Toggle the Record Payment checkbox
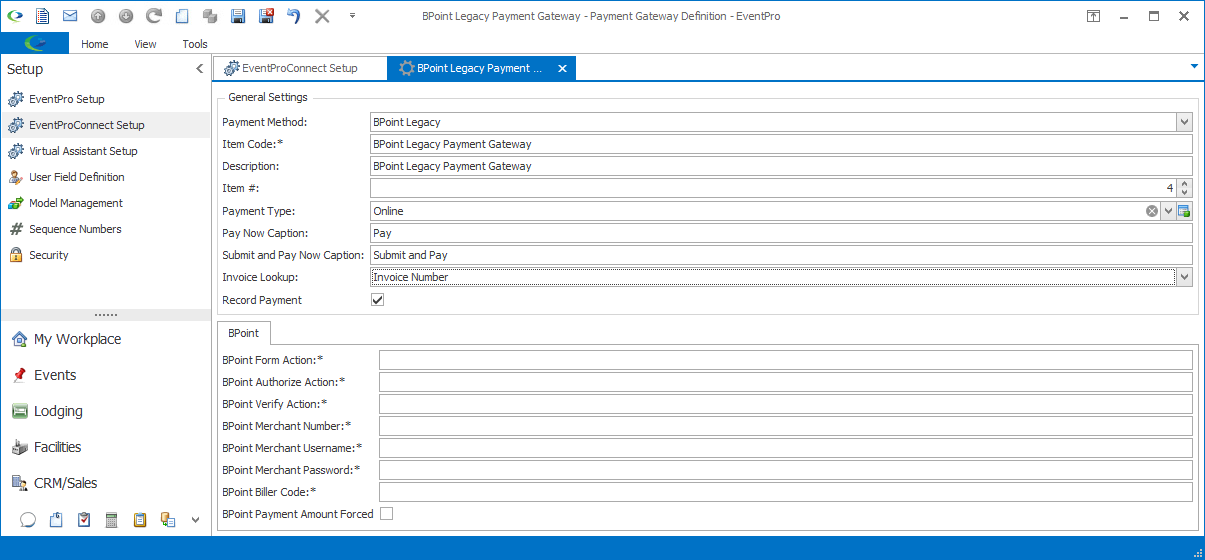Screen dimensions: 1205x560 tap(377, 300)
